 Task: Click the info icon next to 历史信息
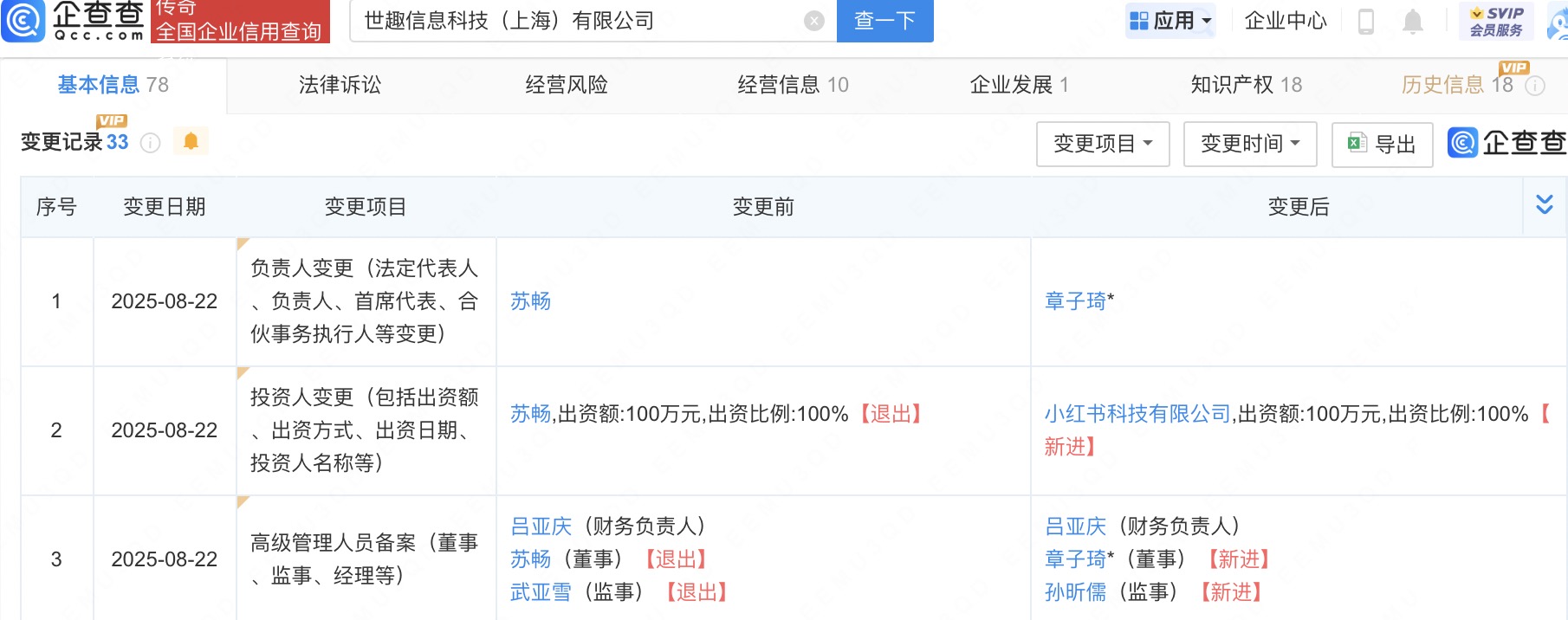1535,85
